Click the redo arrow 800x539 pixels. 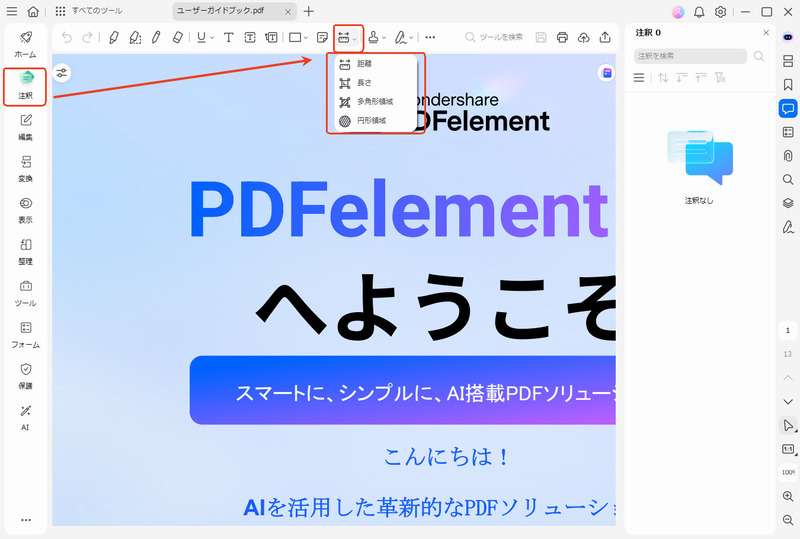pos(88,37)
